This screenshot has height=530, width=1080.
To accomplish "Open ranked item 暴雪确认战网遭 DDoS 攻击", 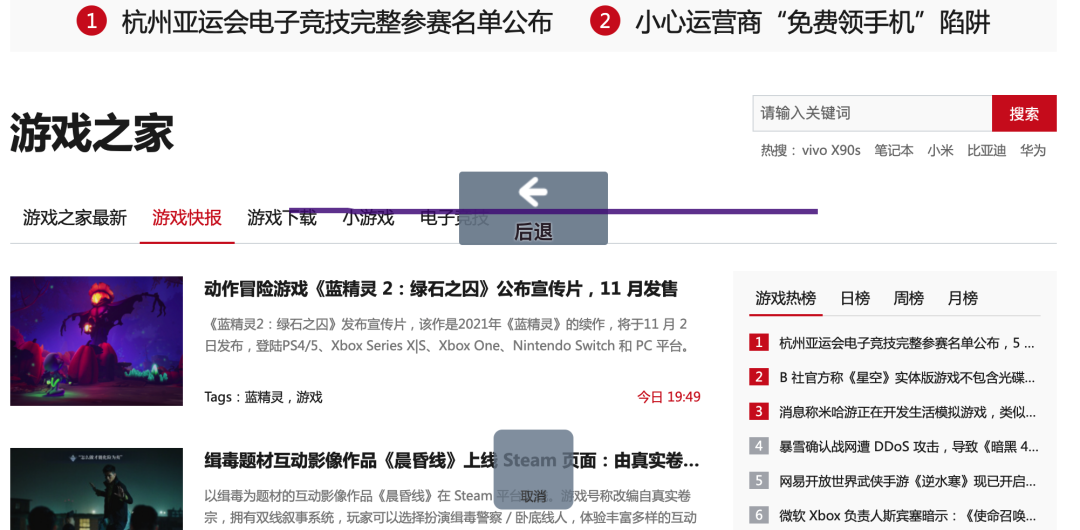I will coord(908,446).
